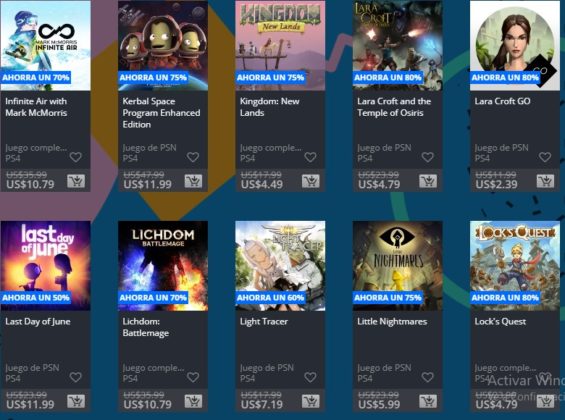Add Light Tracer to cart

click(x=311, y=401)
